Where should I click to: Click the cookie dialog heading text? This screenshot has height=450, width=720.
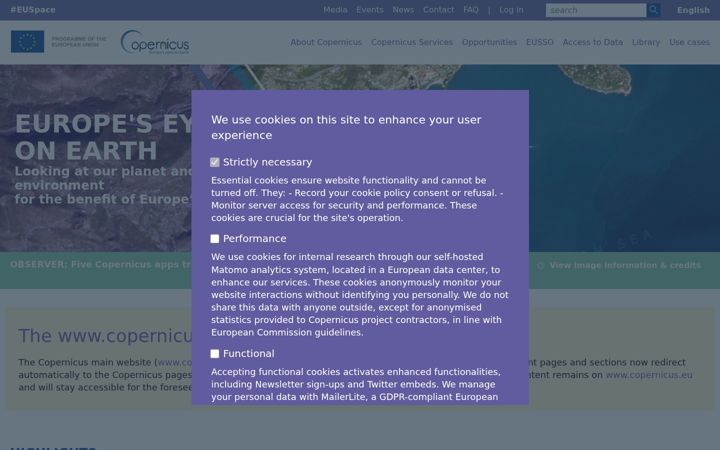(x=346, y=128)
